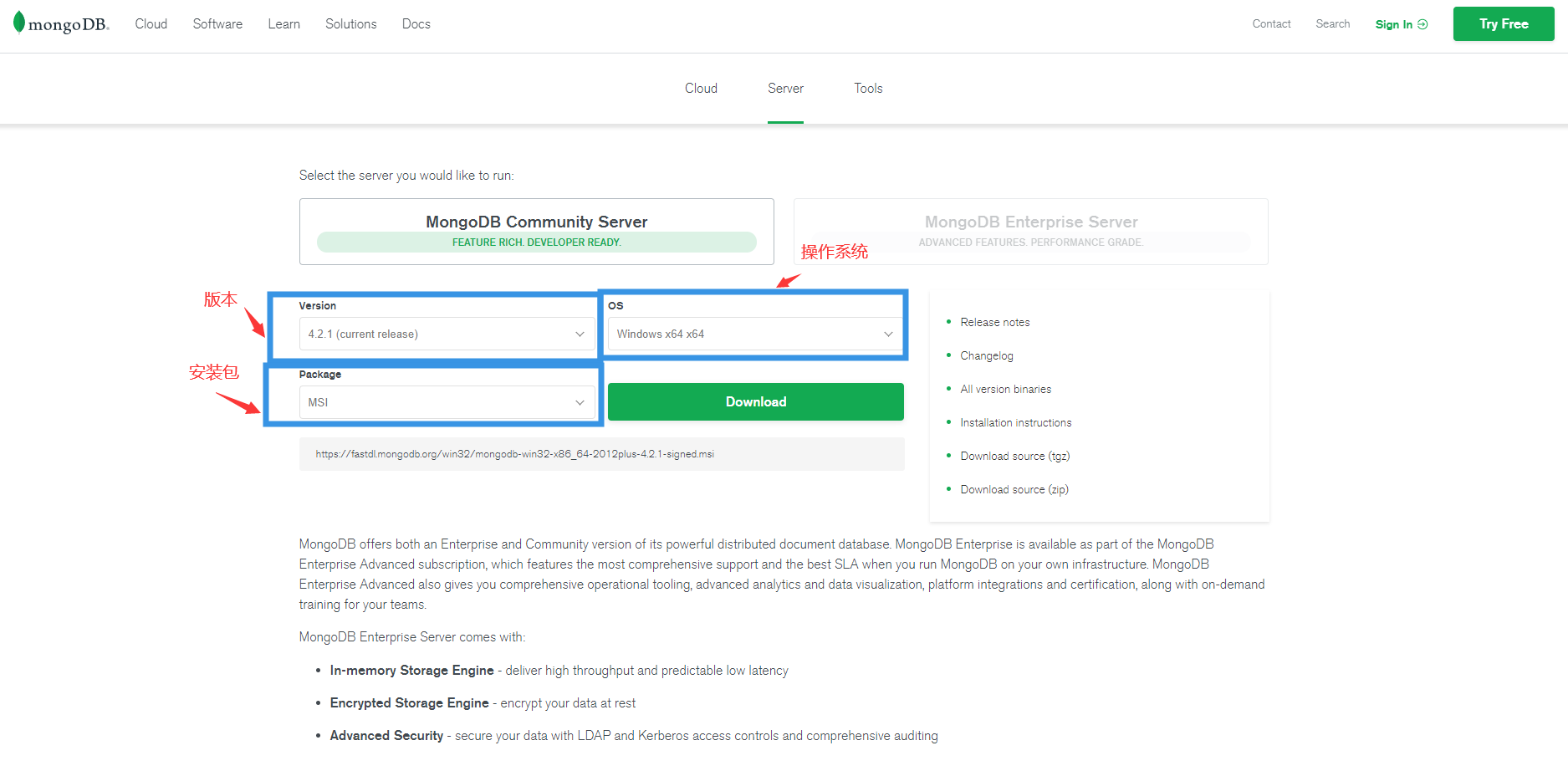Open the Cloud menu in top navigation
1568x771 pixels.
[151, 24]
